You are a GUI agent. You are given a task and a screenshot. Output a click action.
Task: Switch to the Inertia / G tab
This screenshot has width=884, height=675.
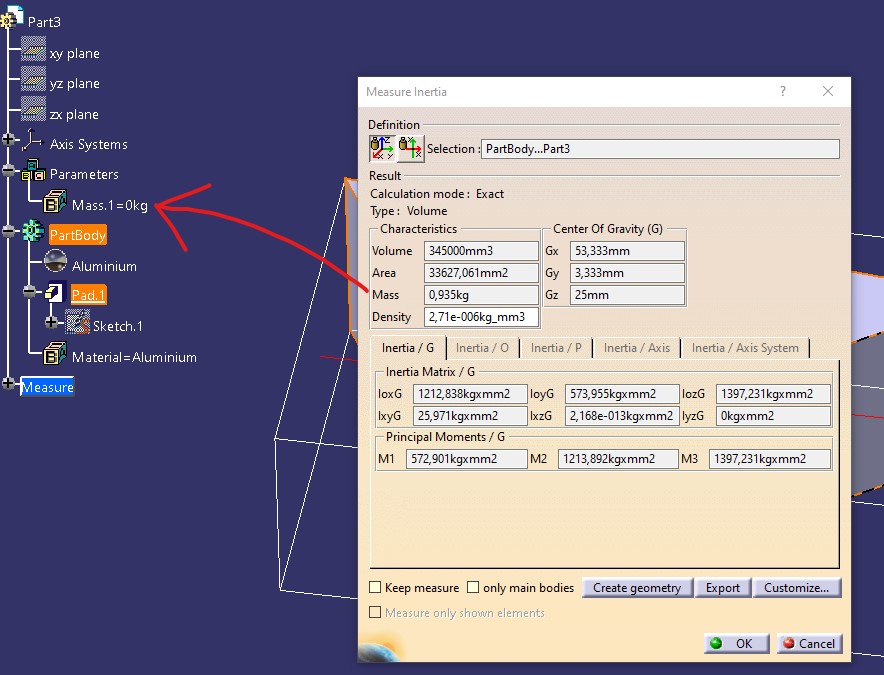coord(408,348)
